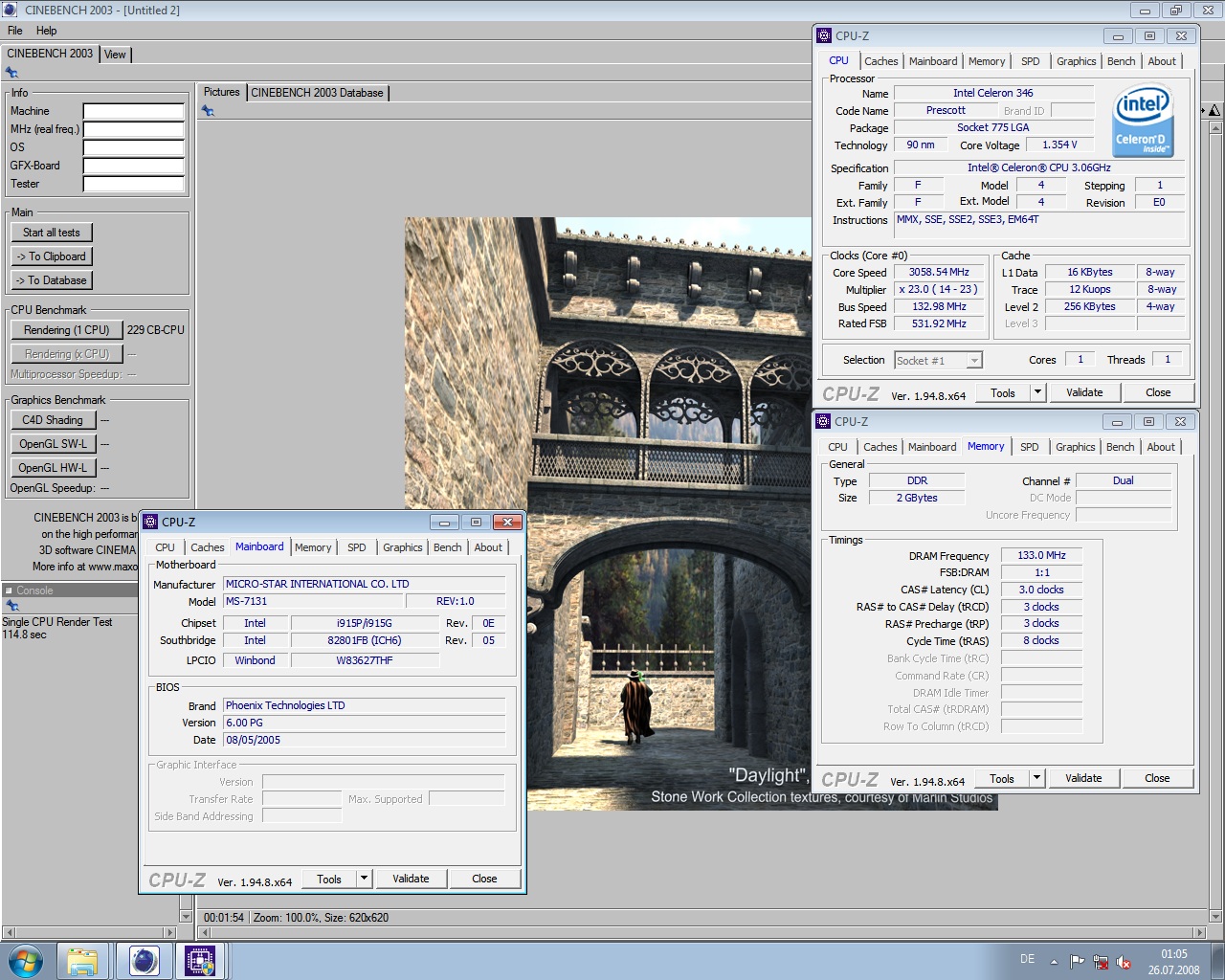Open the Windows Start orb
1225x980 pixels.
26,960
